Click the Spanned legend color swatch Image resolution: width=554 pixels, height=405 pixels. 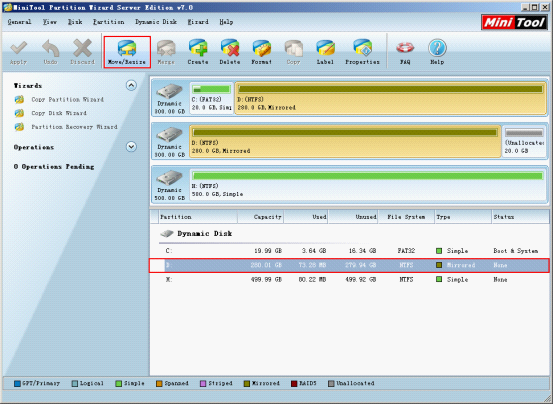159,383
